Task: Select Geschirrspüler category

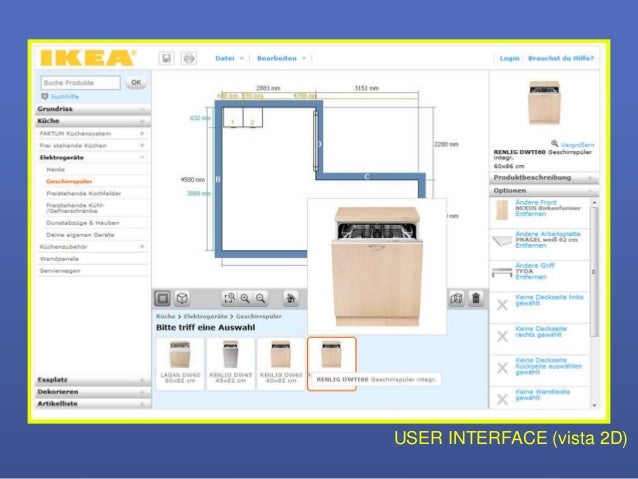Action: point(69,181)
